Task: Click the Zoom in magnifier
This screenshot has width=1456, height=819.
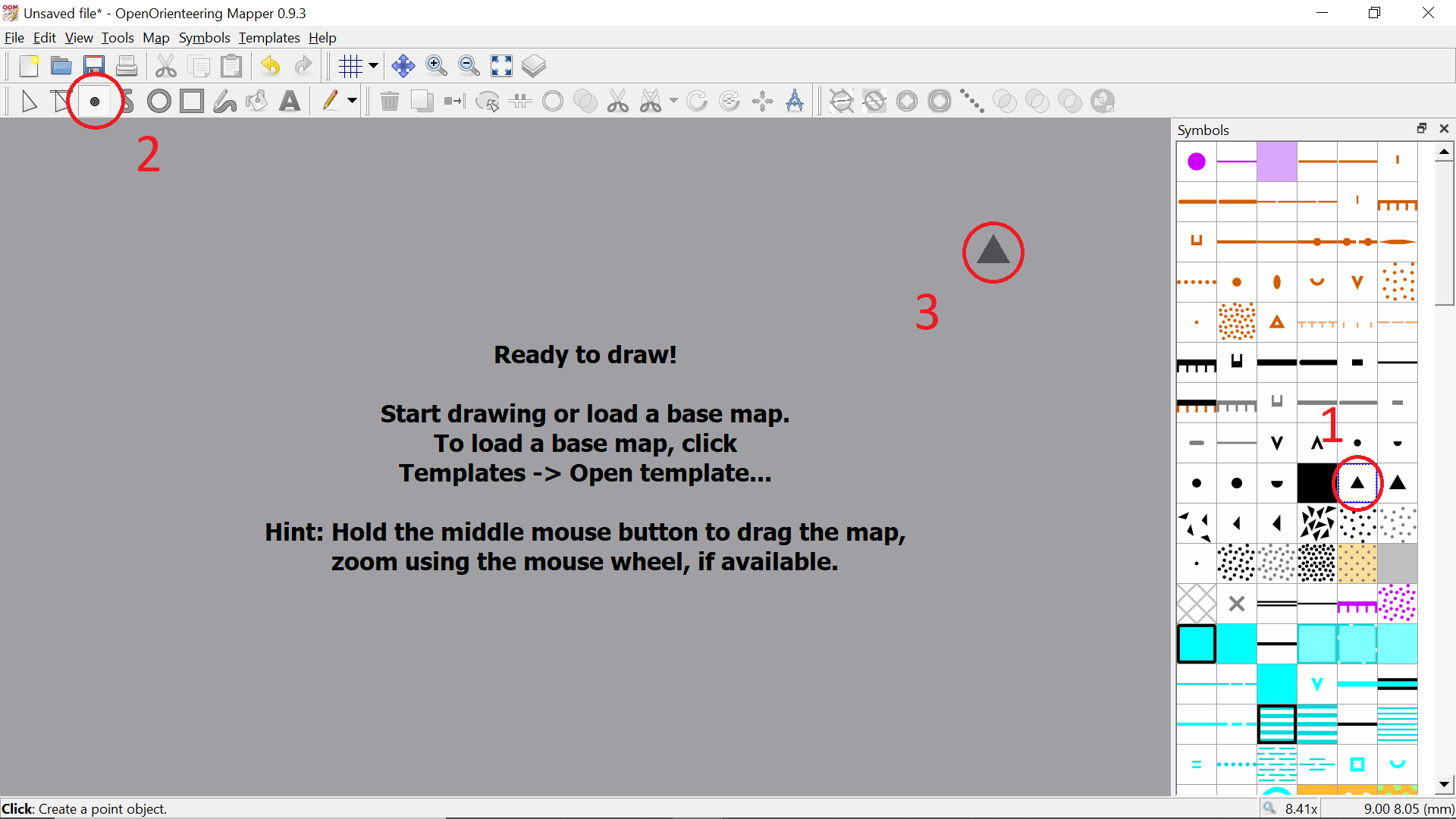Action: click(x=436, y=66)
